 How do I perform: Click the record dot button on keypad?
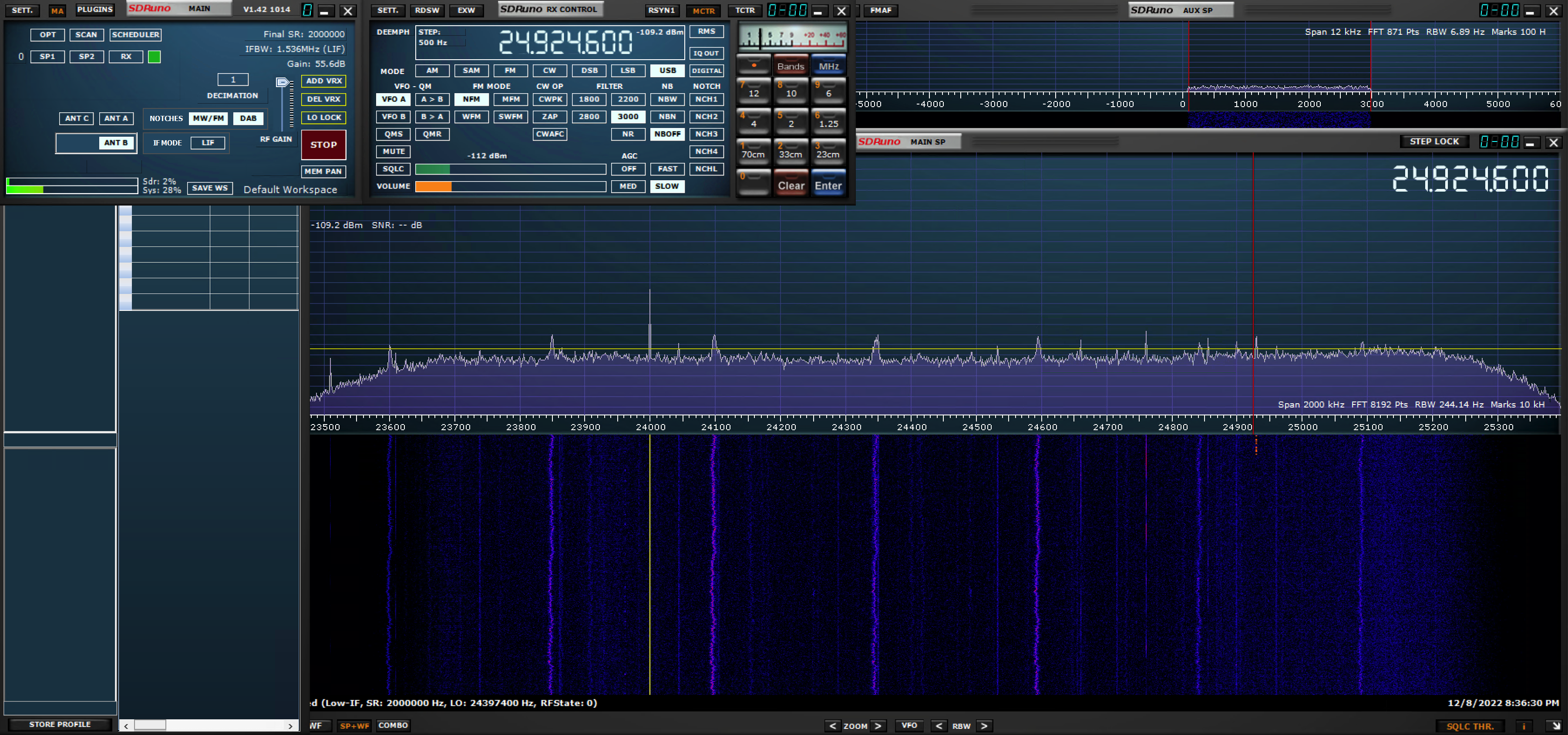754,64
